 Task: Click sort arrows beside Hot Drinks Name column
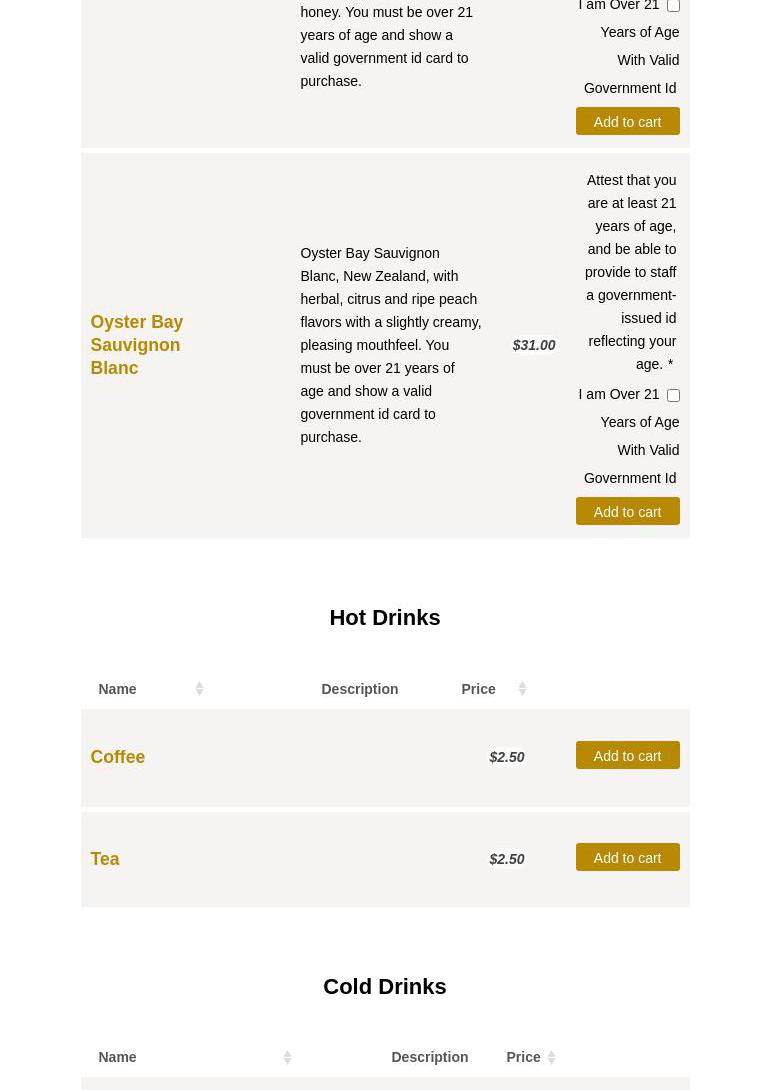coord(199,688)
